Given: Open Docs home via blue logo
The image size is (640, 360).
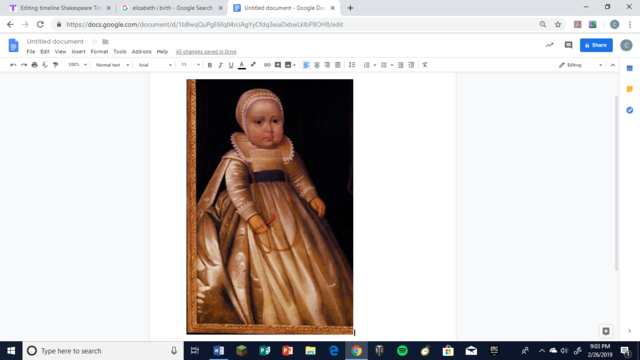Looking at the screenshot, I should click(x=13, y=45).
